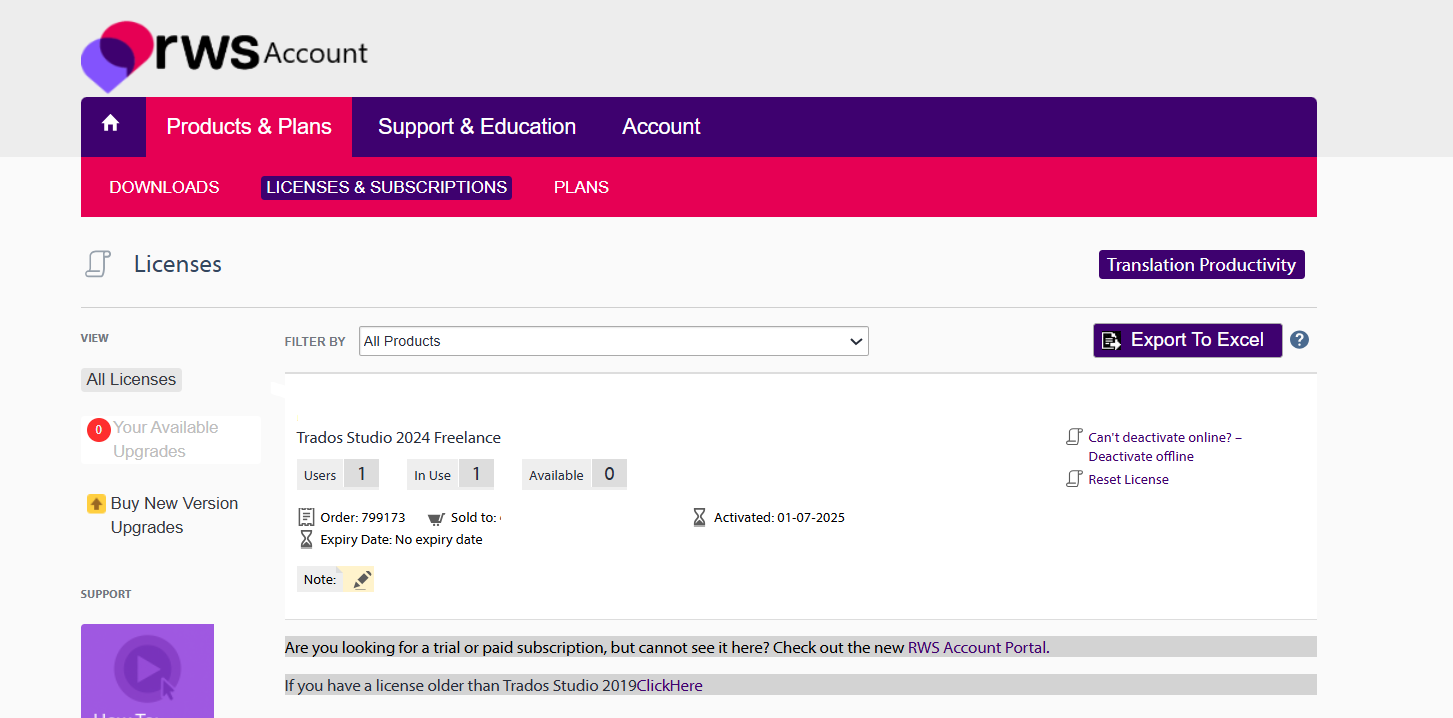The image size is (1453, 718).
Task: Click the Trados Studio 2024 Freelance title
Action: [399, 437]
